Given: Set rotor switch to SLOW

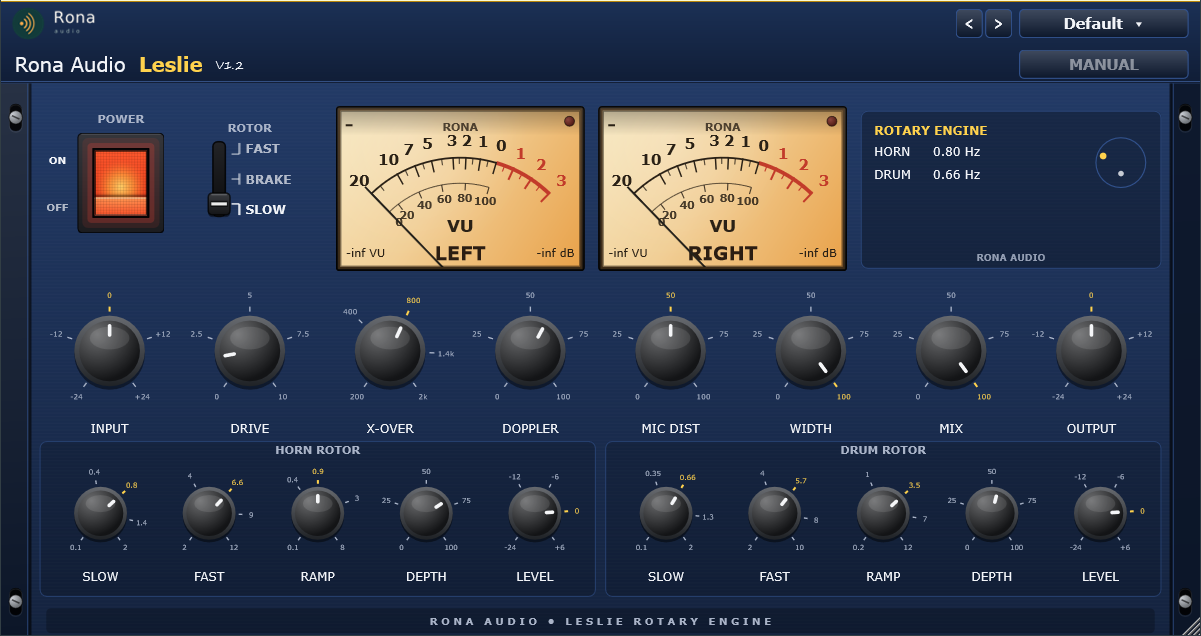Looking at the screenshot, I should [x=265, y=209].
